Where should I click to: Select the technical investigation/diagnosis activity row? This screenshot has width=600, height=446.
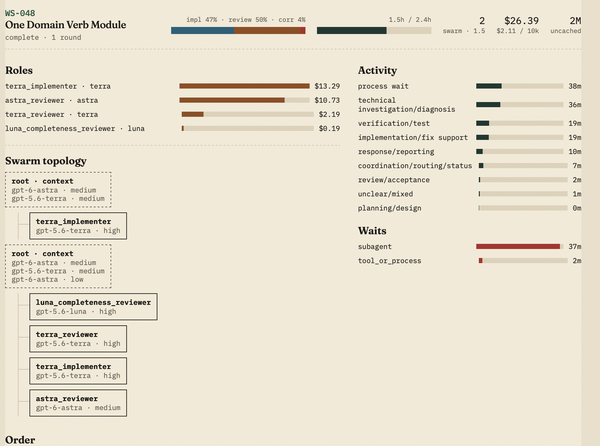pyautogui.click(x=470, y=105)
